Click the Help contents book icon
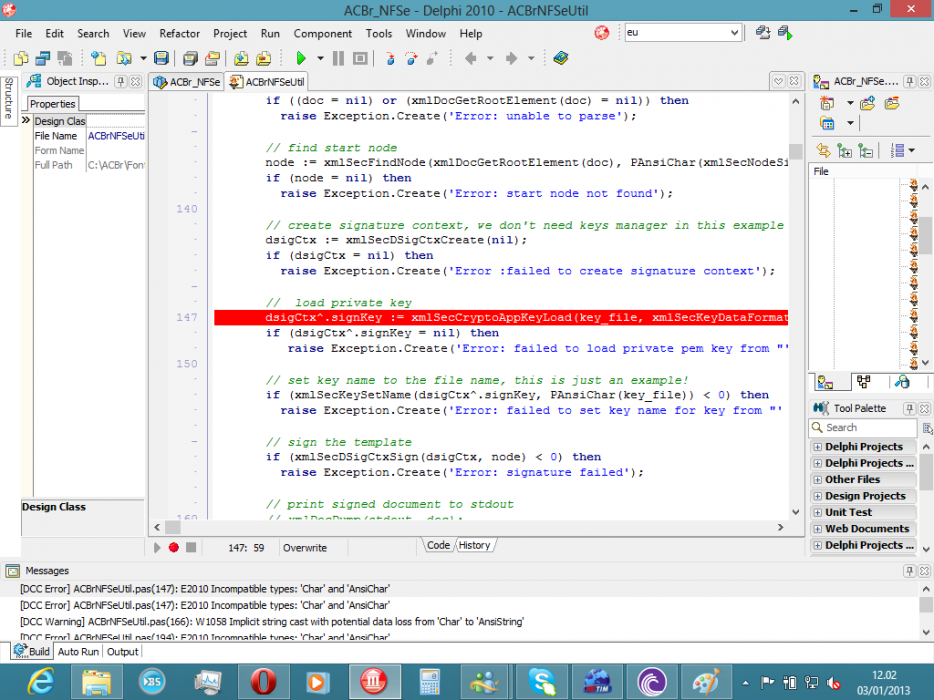This screenshot has height=700, width=934. pyautogui.click(x=561, y=58)
